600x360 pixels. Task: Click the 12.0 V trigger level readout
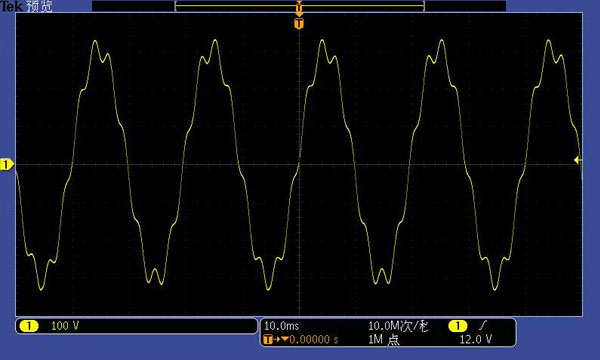point(476,339)
